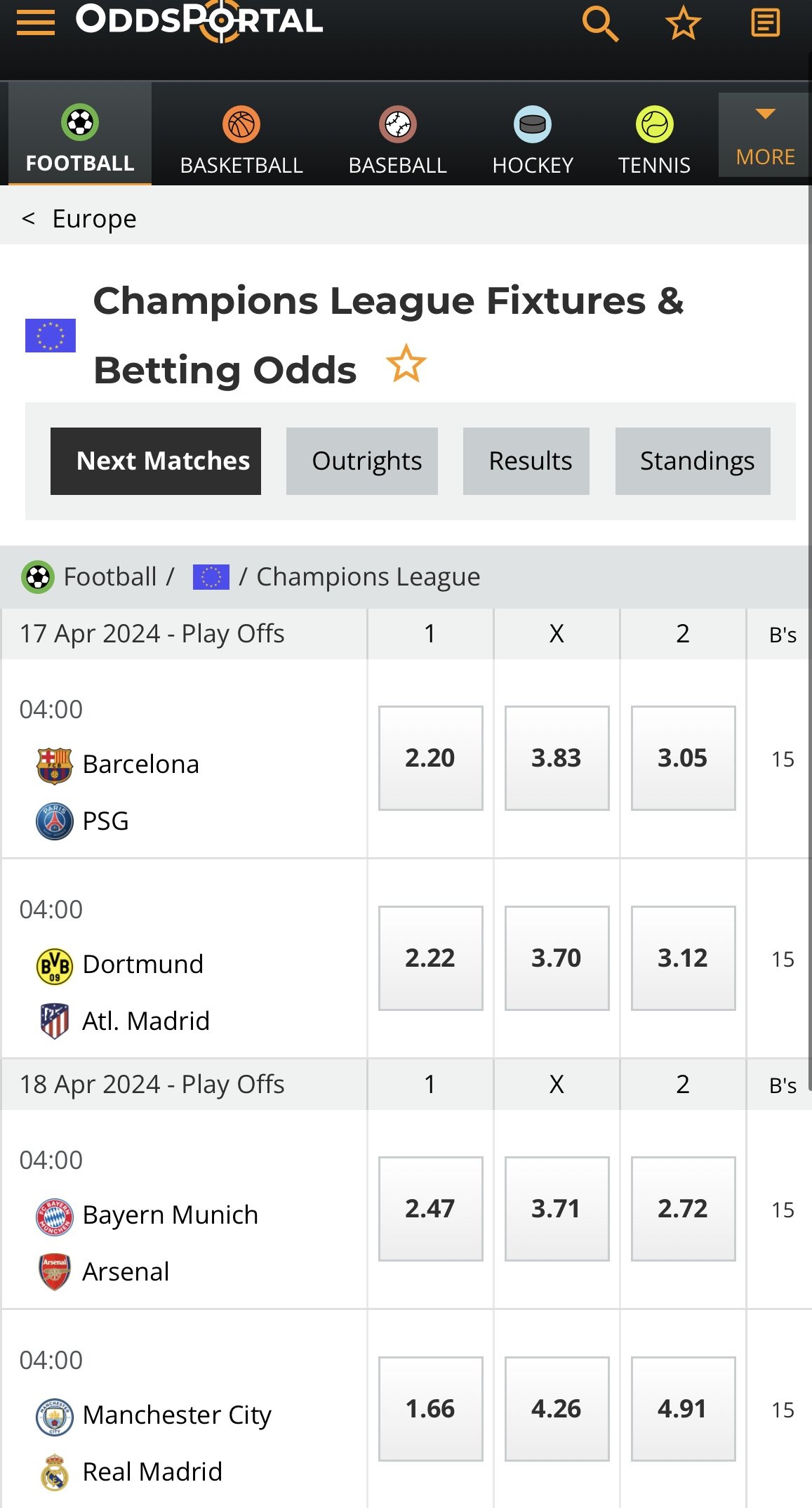Open favorites star in header
This screenshot has width=812, height=1508.
point(683,23)
